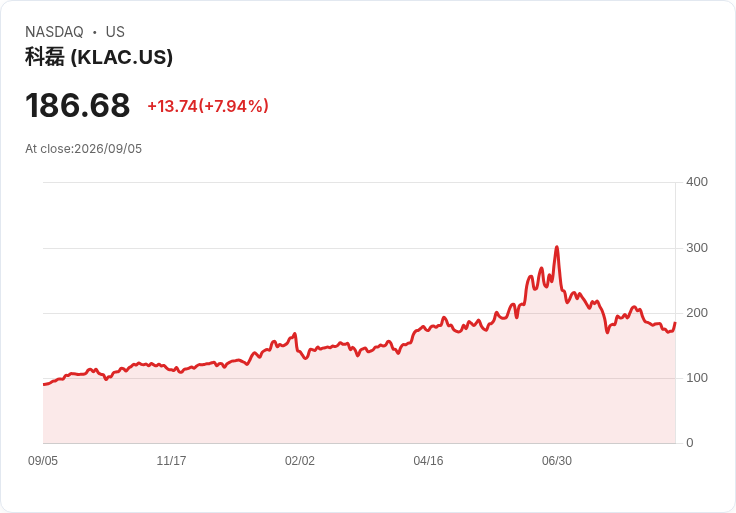Click the 09/05 x-axis date label

click(x=43, y=461)
